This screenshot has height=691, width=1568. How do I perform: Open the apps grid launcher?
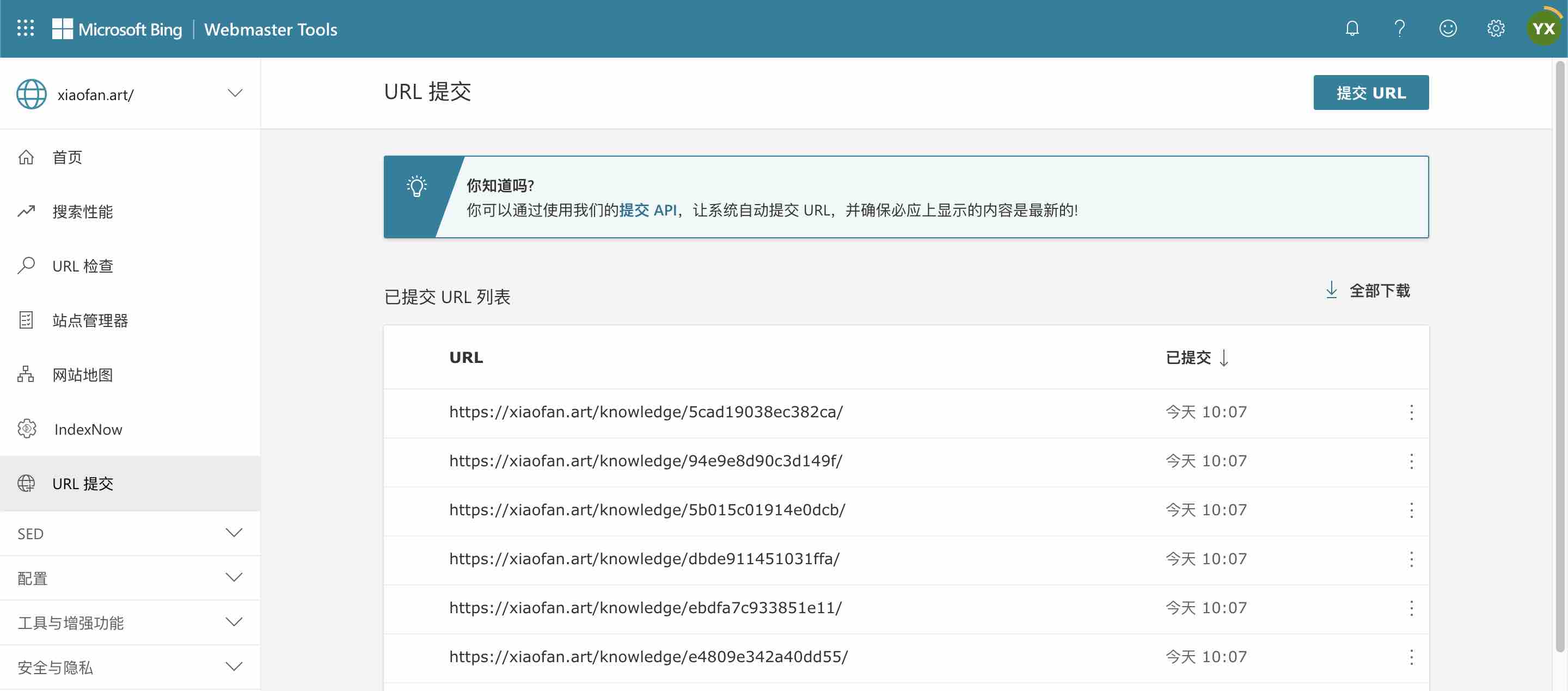tap(25, 28)
